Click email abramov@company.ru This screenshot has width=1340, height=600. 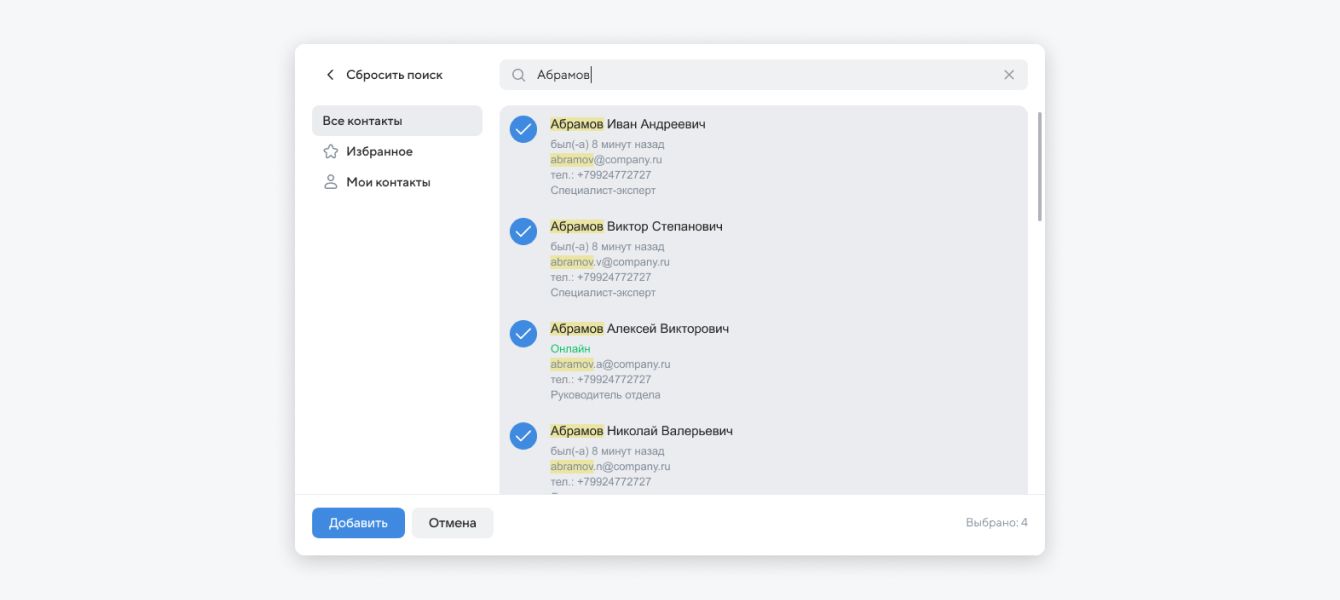pyautogui.click(x=606, y=159)
